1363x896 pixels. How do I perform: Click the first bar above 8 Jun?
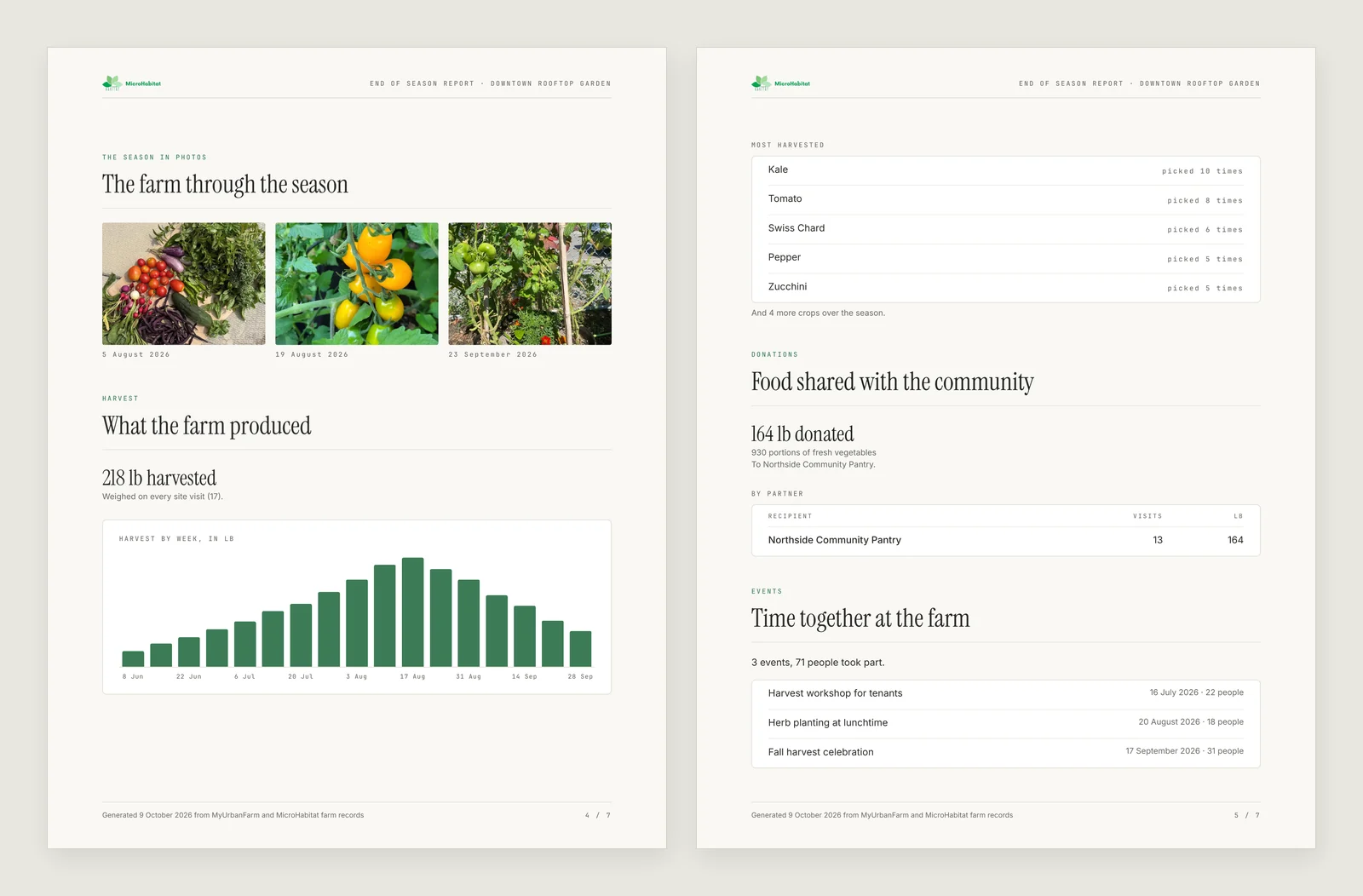click(133, 658)
